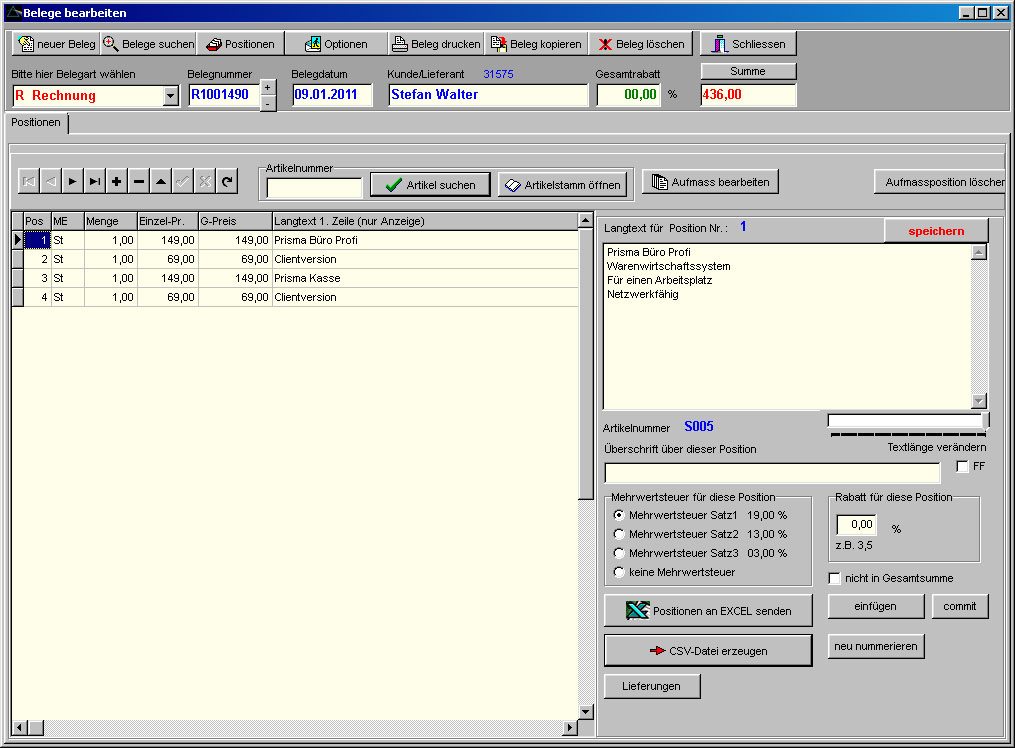Select row 4 Clientversion in table
This screenshot has width=1015, height=748.
pos(295,297)
